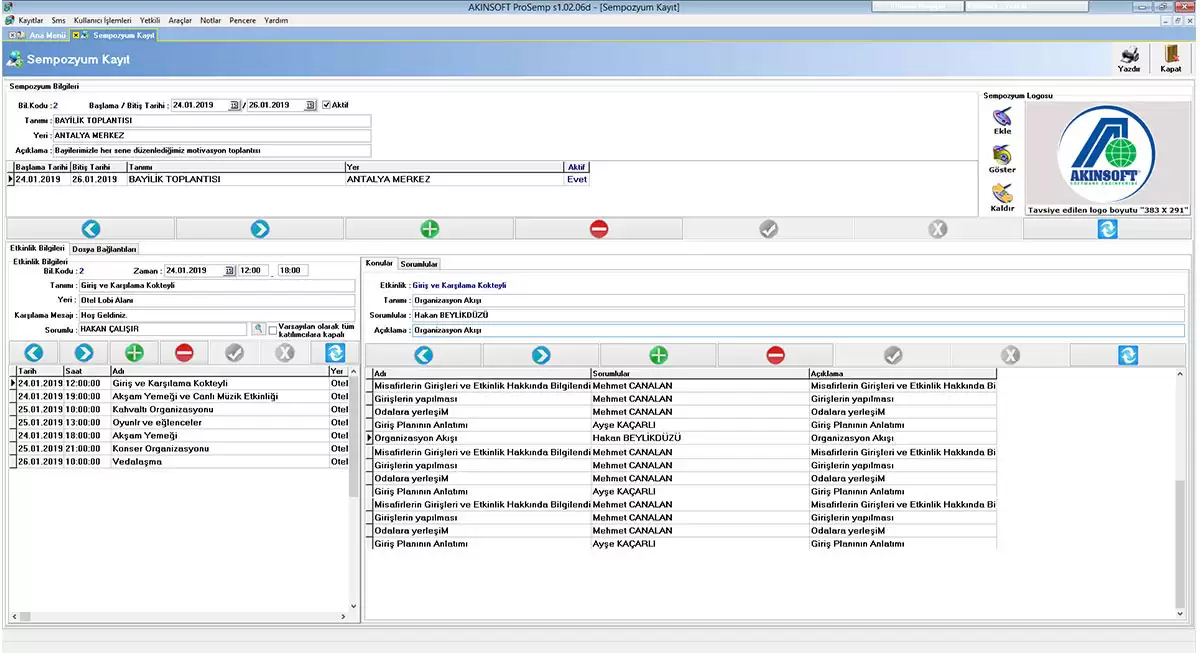Click the Kapat door icon

[x=1170, y=57]
